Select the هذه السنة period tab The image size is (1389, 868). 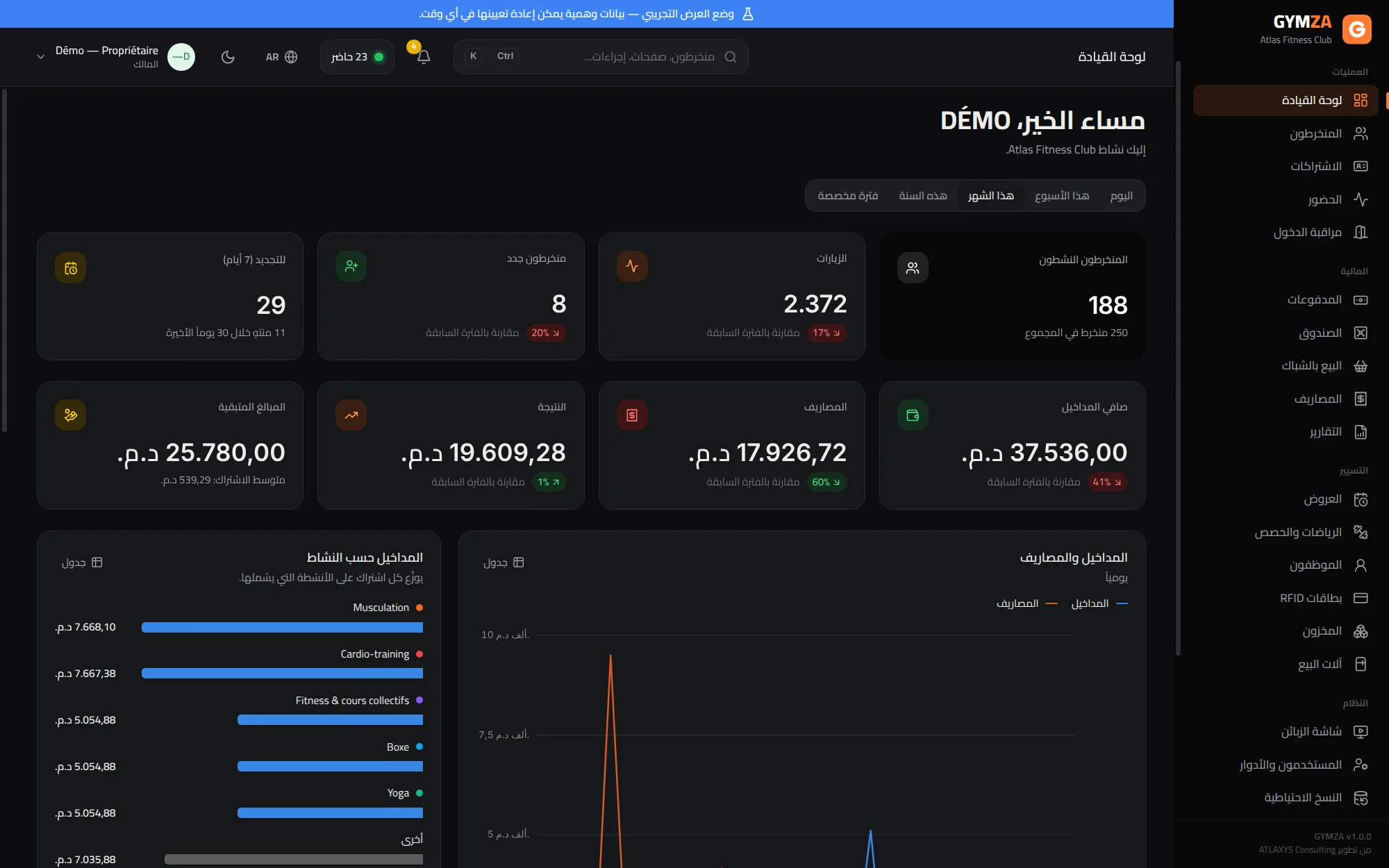coord(923,196)
